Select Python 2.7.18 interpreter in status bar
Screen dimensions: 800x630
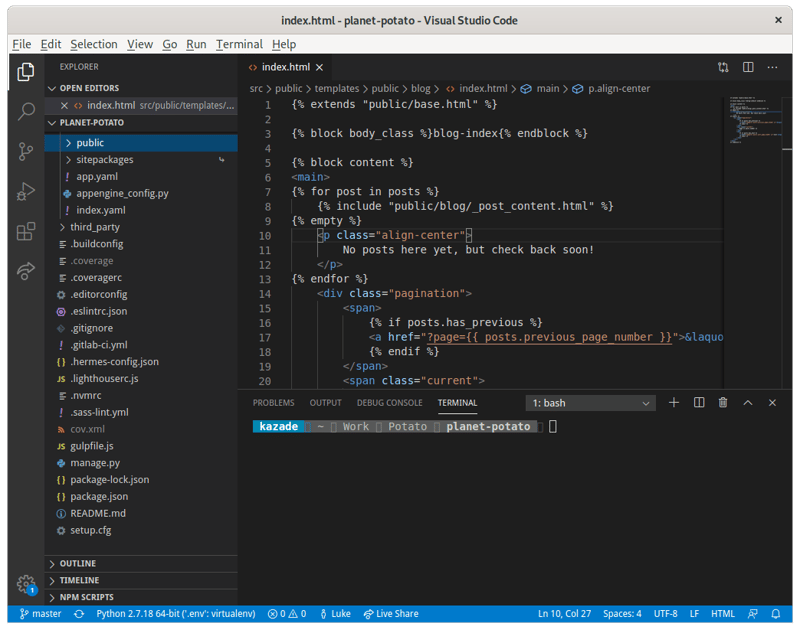[x=176, y=614]
